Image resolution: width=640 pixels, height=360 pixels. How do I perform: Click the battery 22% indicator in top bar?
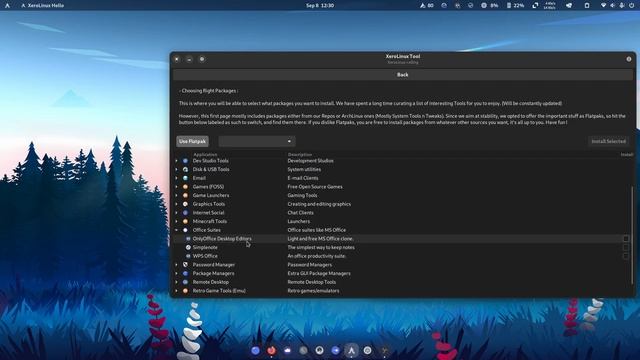pos(516,5)
